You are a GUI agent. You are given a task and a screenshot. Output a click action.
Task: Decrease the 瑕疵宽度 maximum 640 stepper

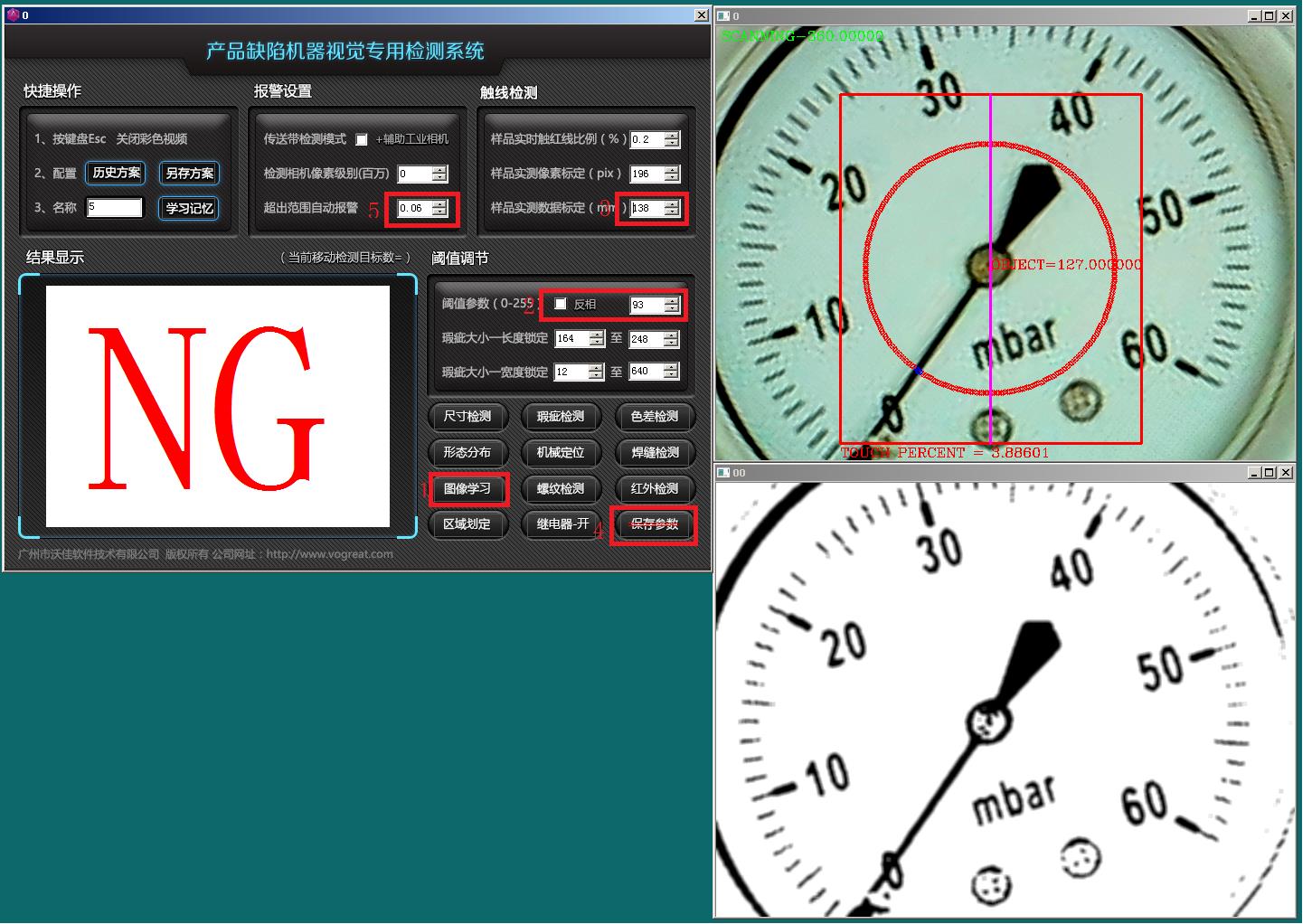point(671,375)
